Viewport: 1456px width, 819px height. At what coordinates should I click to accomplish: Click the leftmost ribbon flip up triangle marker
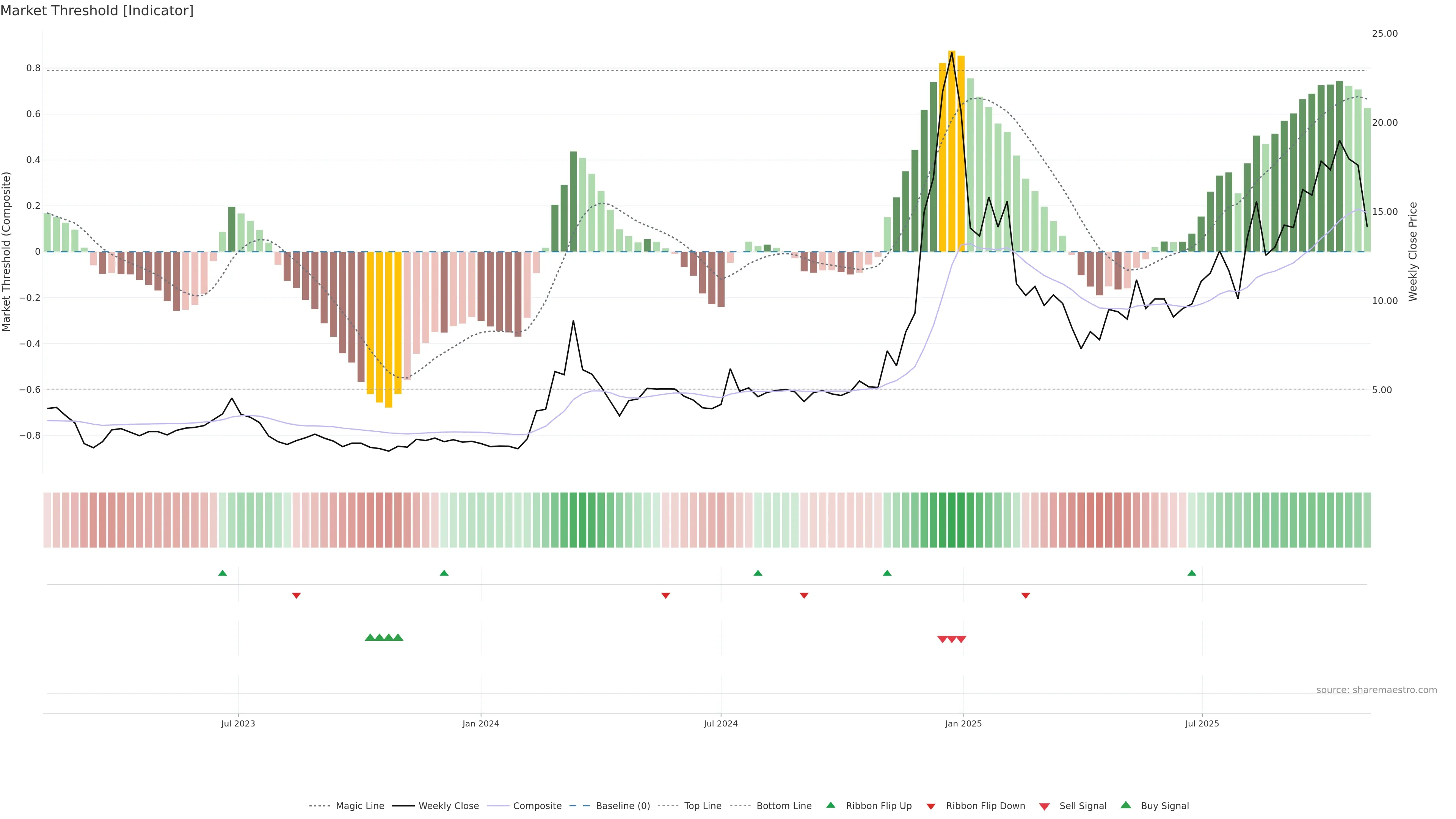pos(222,573)
